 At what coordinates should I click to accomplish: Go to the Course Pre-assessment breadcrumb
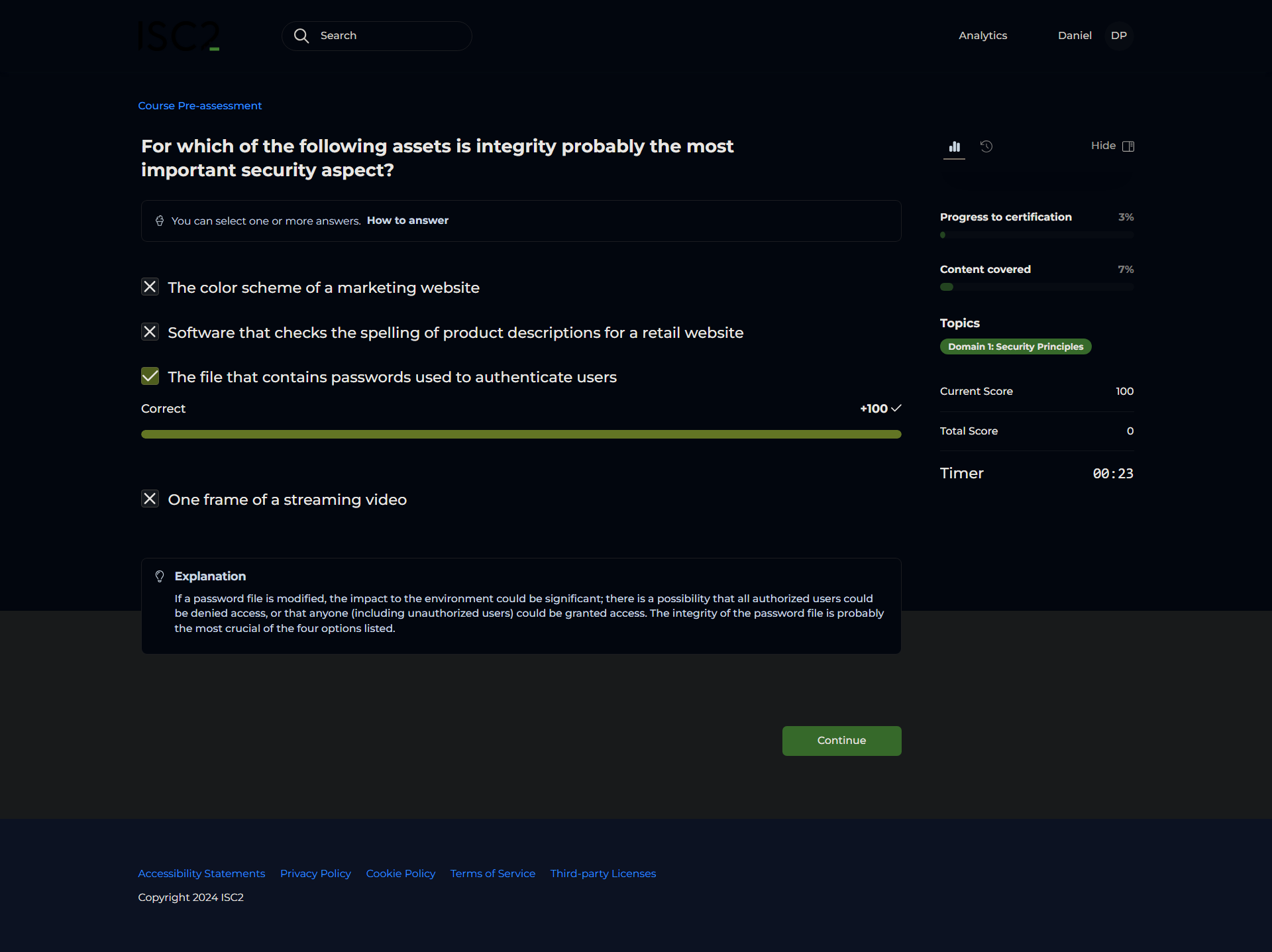(200, 106)
